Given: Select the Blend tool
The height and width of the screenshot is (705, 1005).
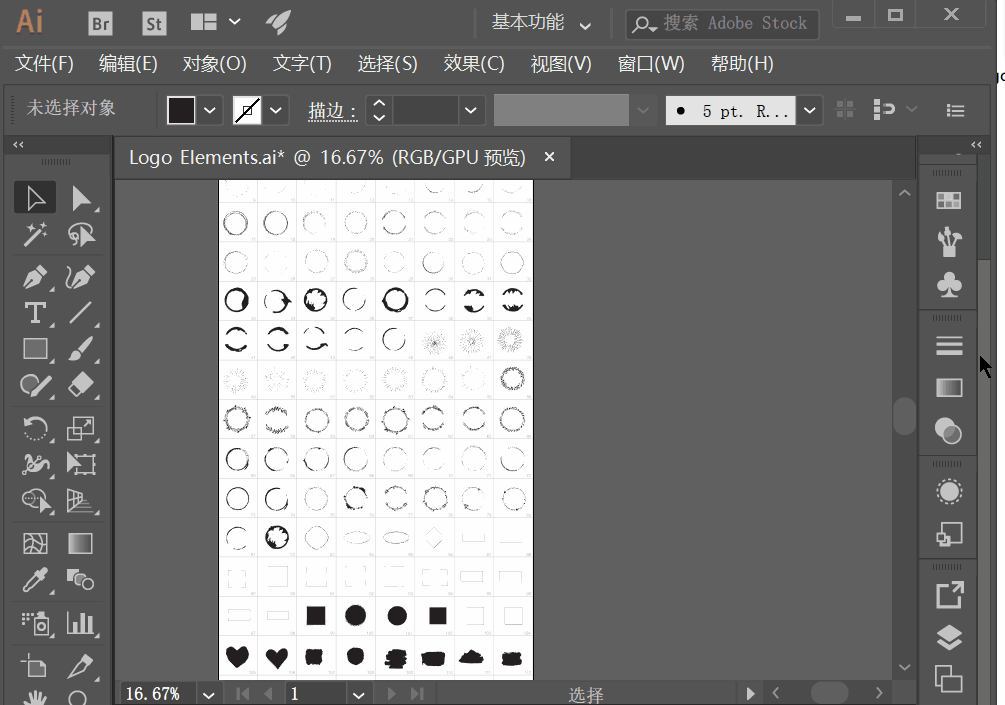Looking at the screenshot, I should click(80, 580).
